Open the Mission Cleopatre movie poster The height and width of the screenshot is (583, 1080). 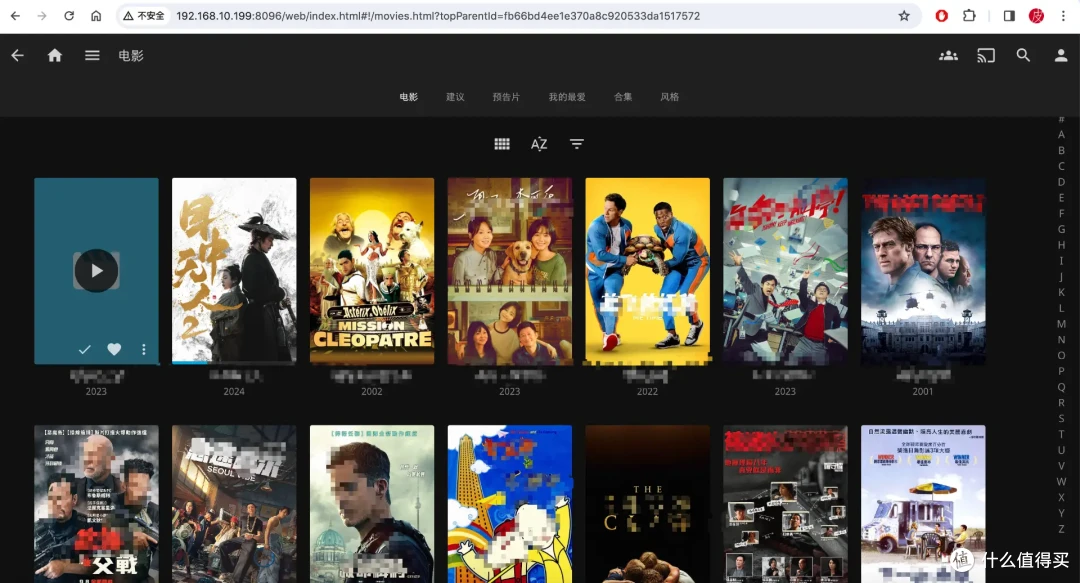point(372,271)
